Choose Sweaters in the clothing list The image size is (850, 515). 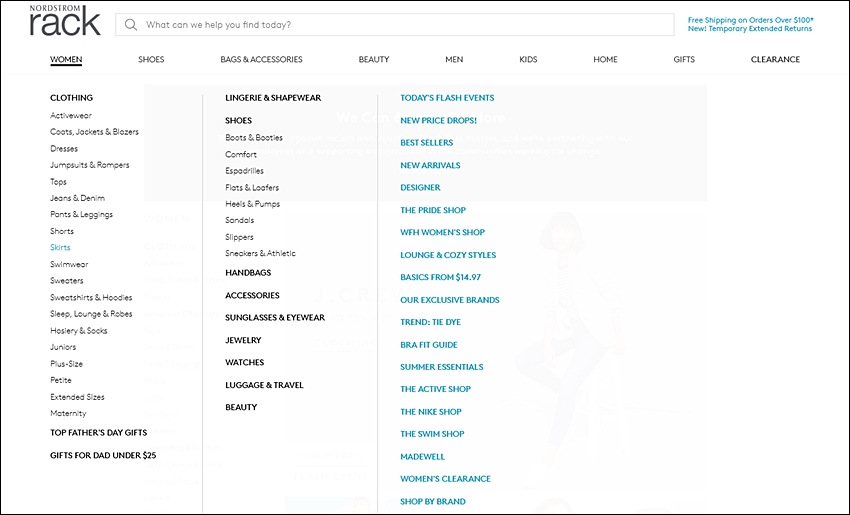(x=67, y=281)
